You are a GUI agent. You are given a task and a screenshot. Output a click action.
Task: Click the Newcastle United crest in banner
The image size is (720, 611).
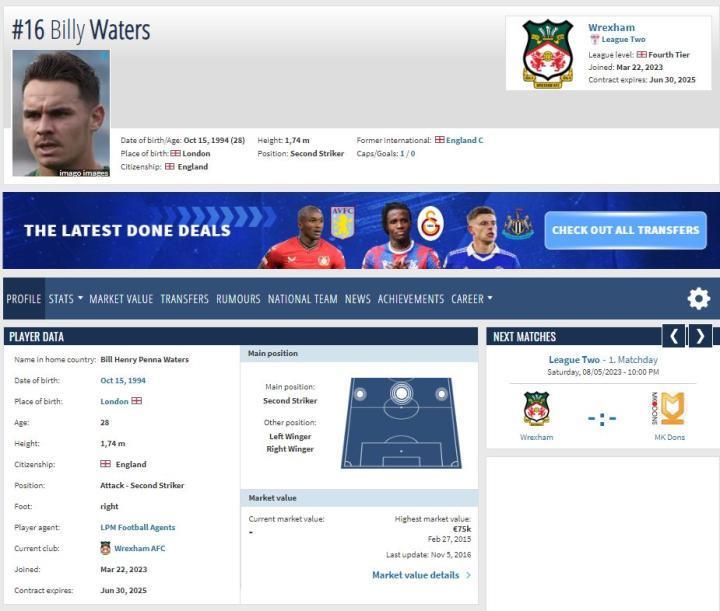[x=518, y=224]
